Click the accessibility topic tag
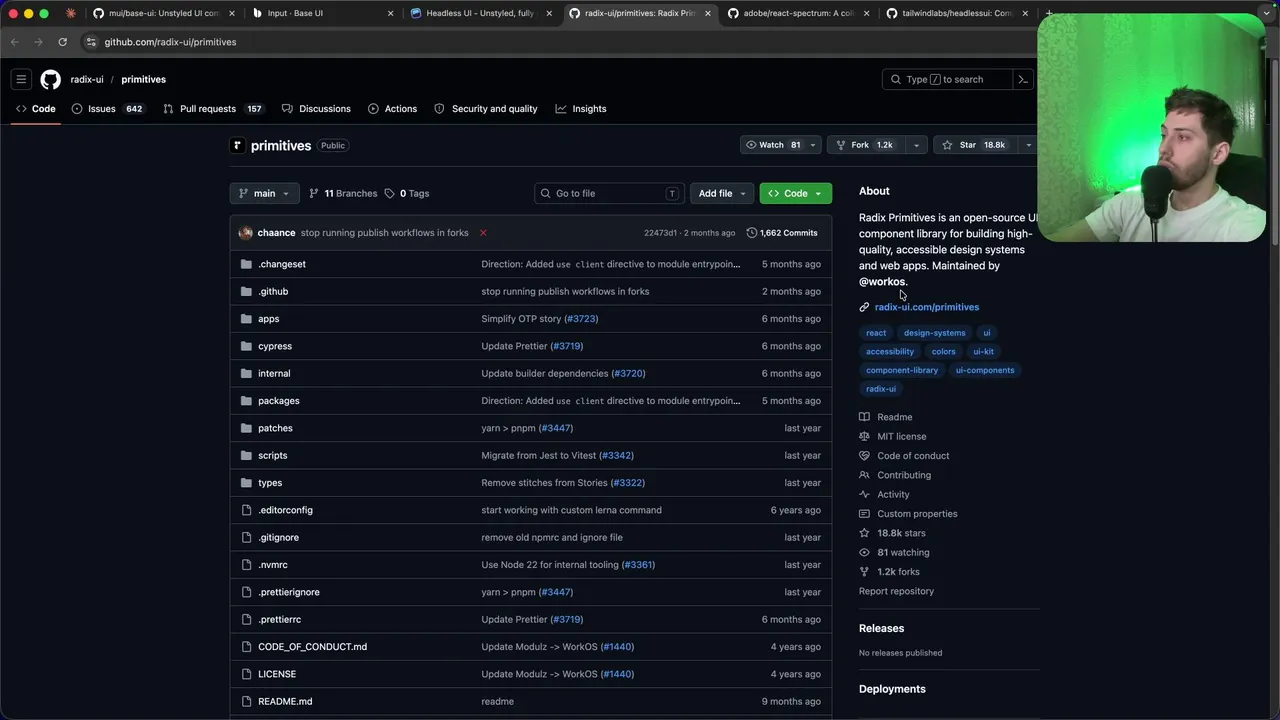The width and height of the screenshot is (1280, 720). pyautogui.click(x=890, y=352)
